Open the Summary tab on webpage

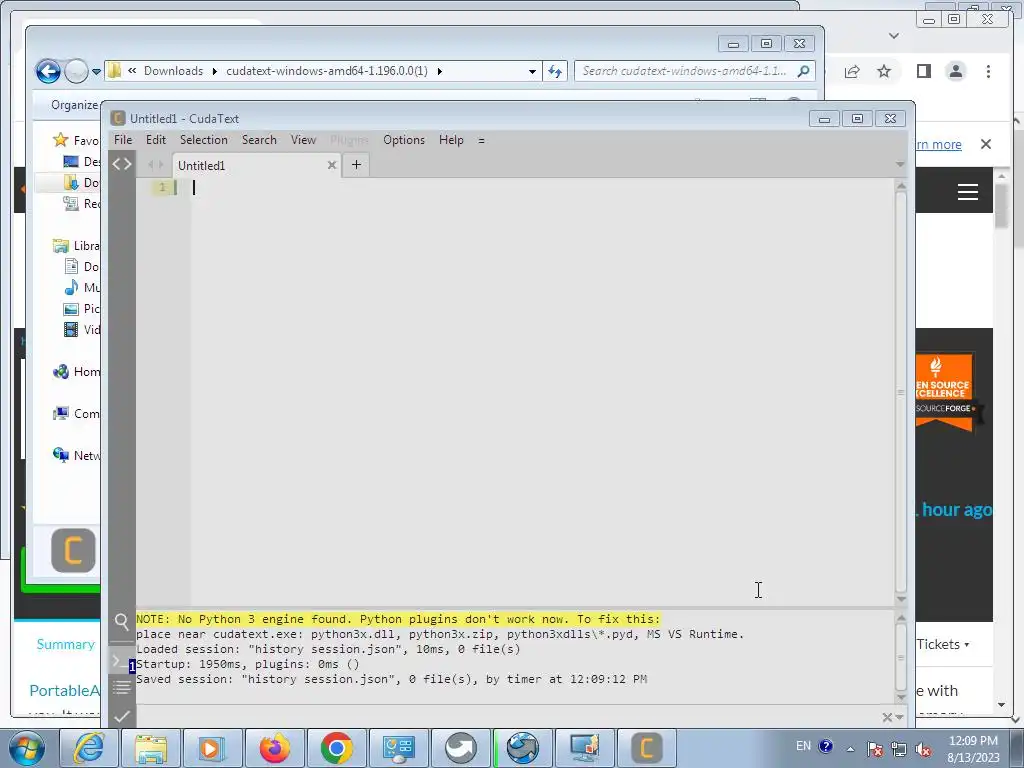[x=65, y=644]
